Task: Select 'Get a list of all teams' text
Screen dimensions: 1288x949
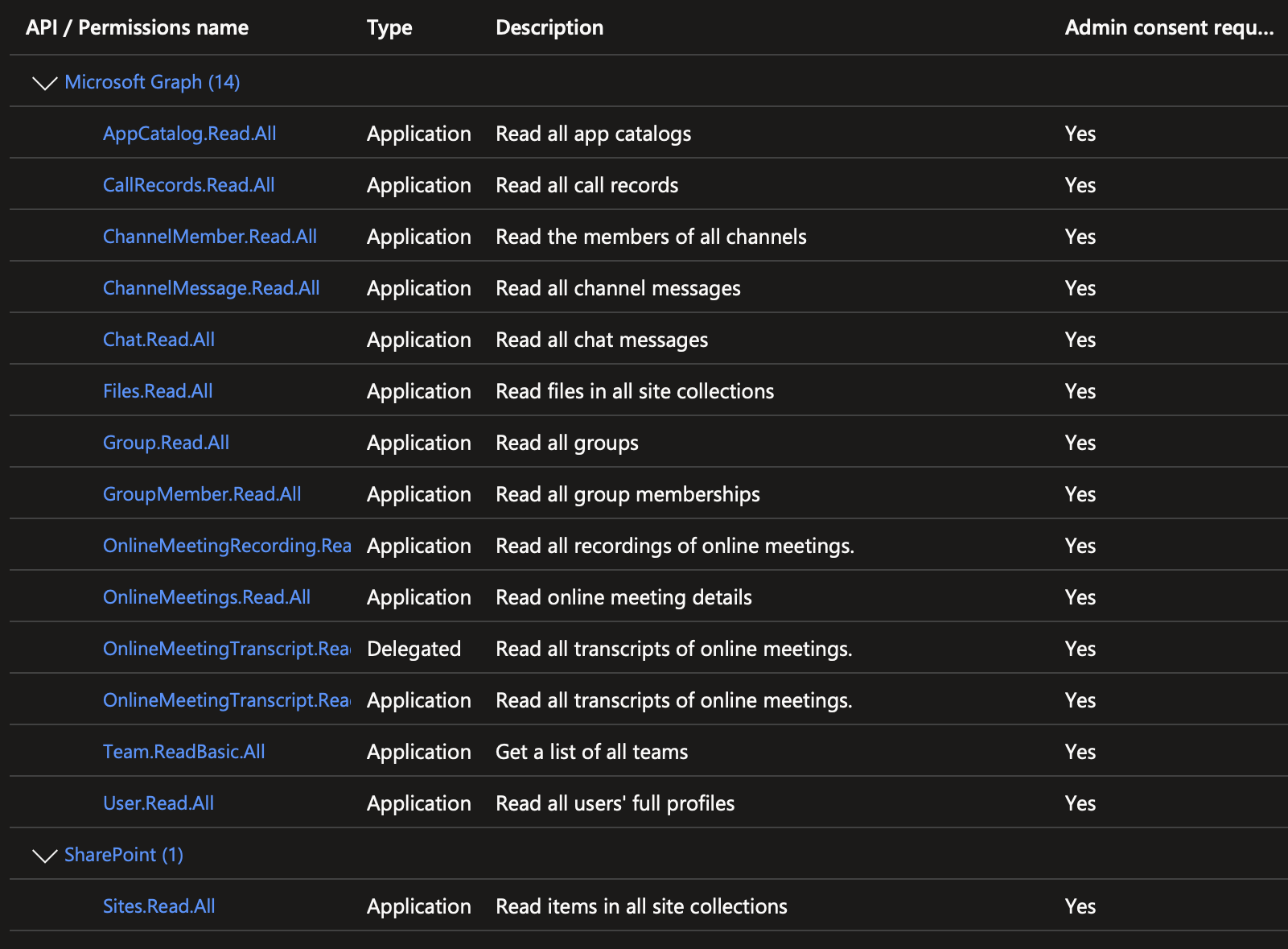Action: (x=592, y=752)
